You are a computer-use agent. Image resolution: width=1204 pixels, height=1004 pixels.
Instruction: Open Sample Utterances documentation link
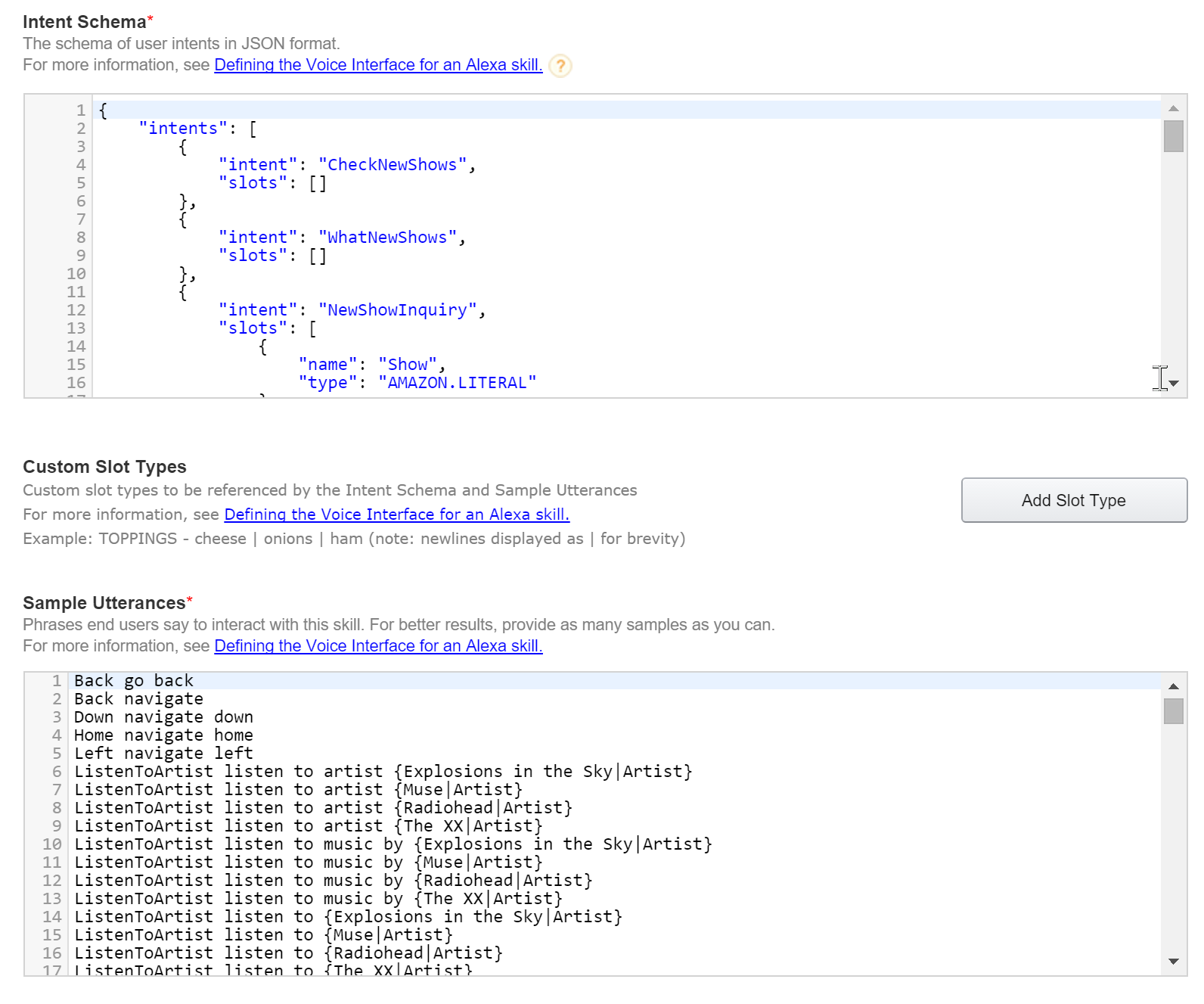[x=378, y=646]
